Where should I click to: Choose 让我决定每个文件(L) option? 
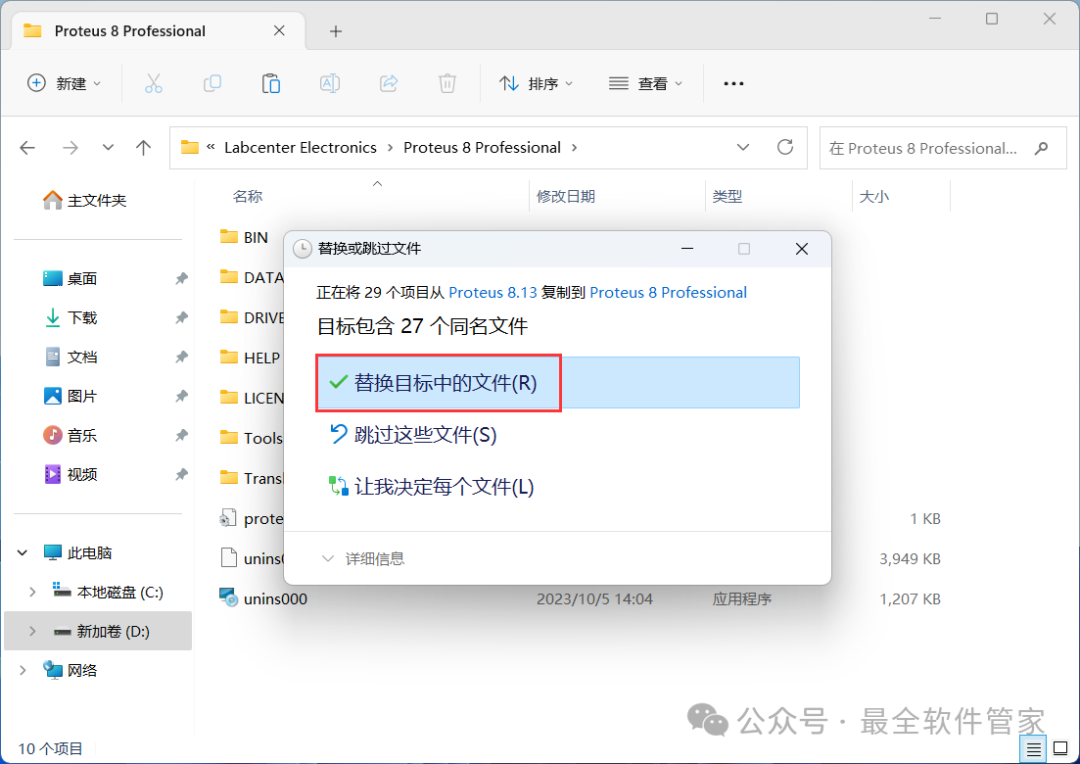pos(558,487)
